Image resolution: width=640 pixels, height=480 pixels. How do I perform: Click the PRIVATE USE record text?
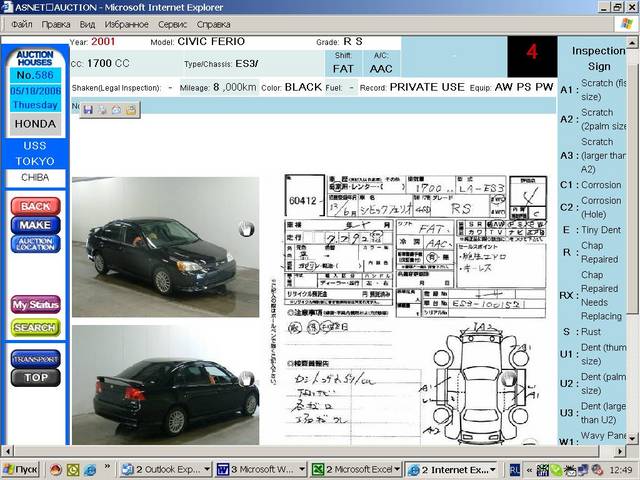pyautogui.click(x=427, y=87)
